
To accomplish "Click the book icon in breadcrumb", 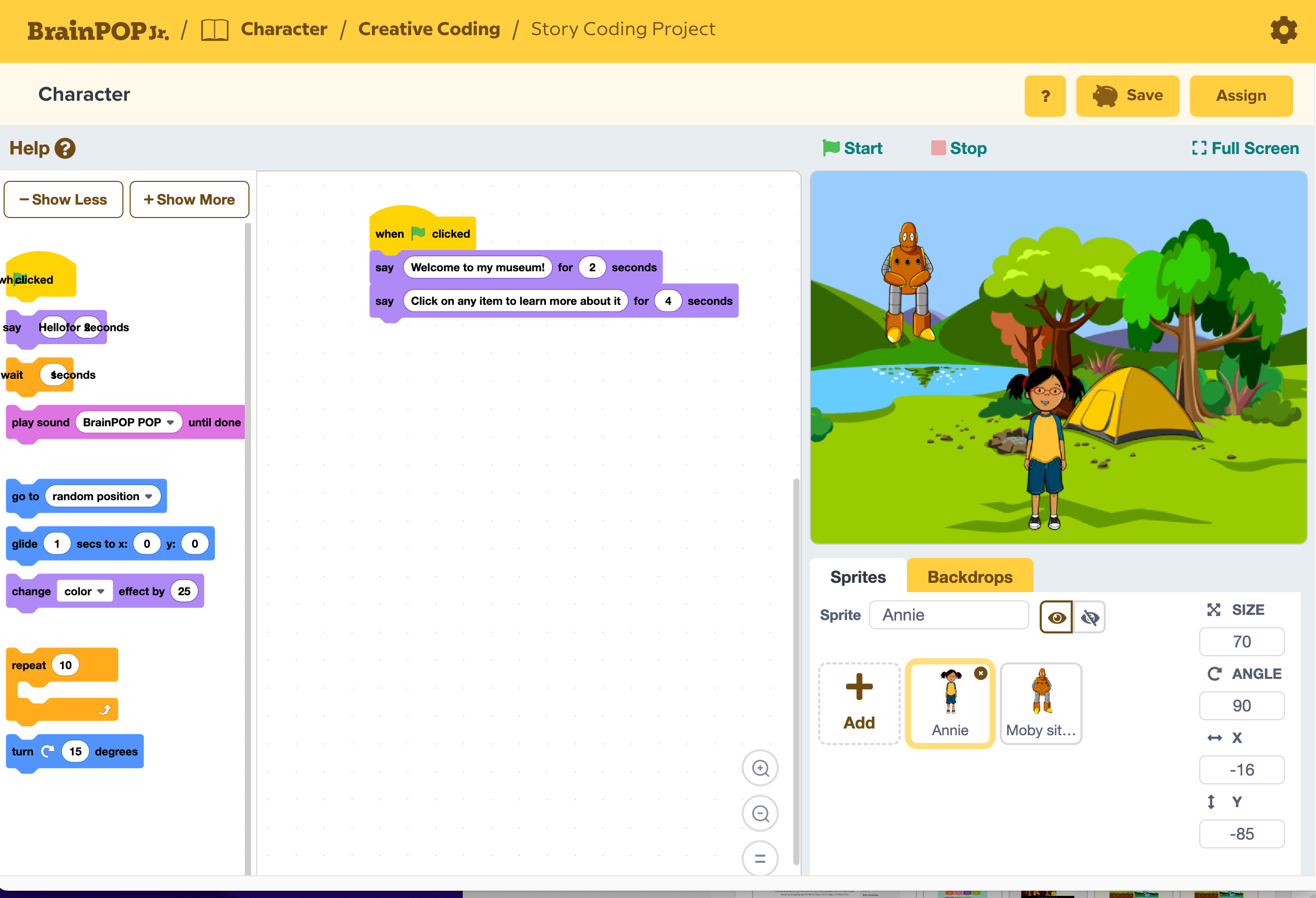I will [215, 29].
